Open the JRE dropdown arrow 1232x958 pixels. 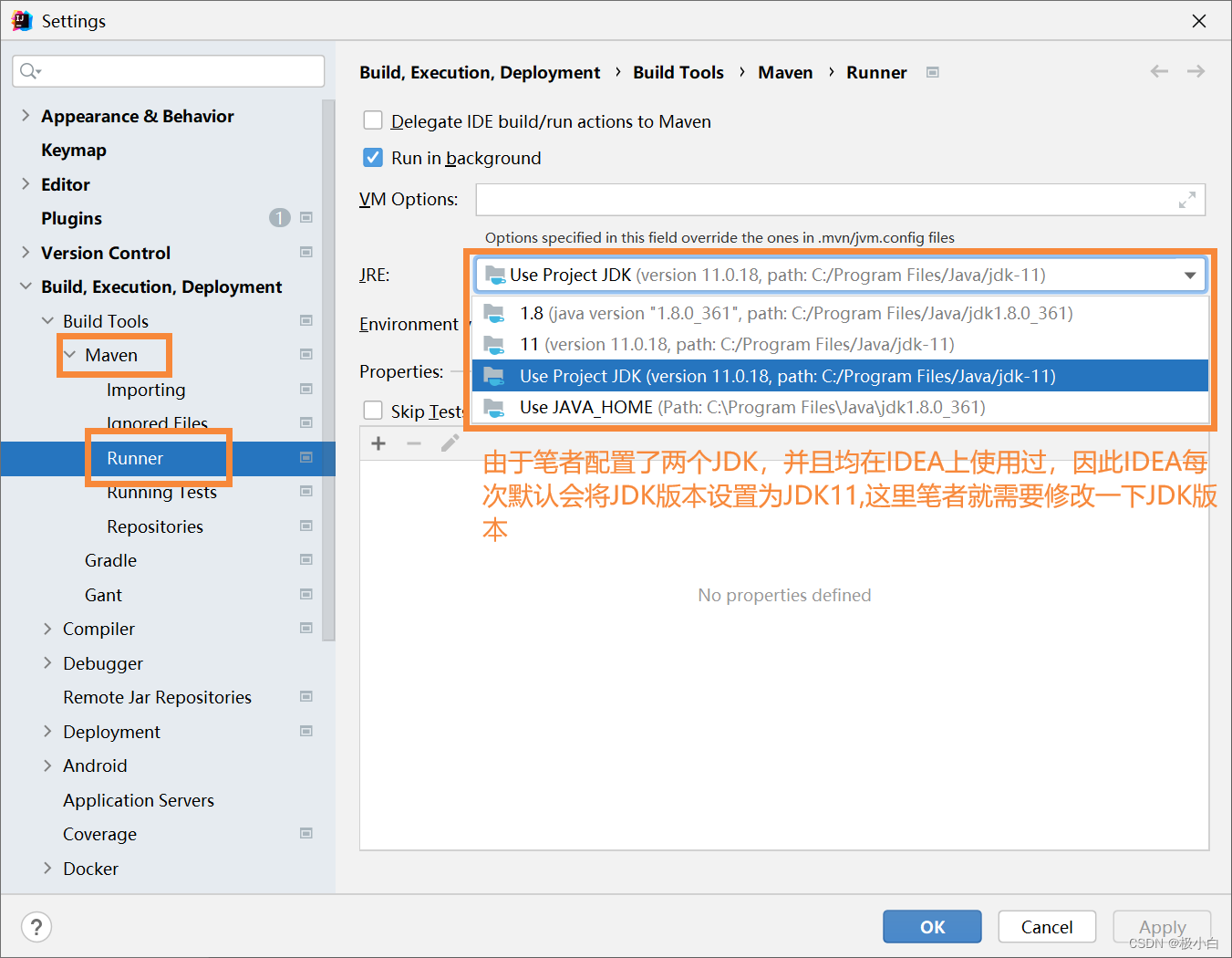pyautogui.click(x=1189, y=275)
